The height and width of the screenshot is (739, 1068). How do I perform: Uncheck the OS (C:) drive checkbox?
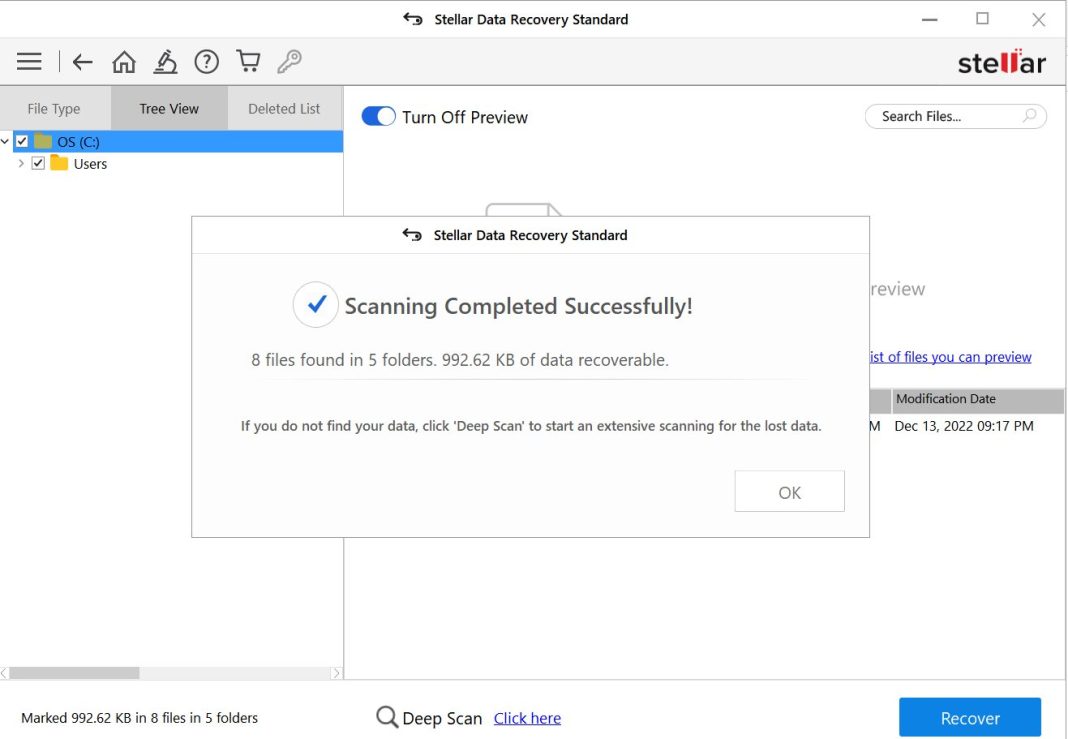click(x=22, y=141)
